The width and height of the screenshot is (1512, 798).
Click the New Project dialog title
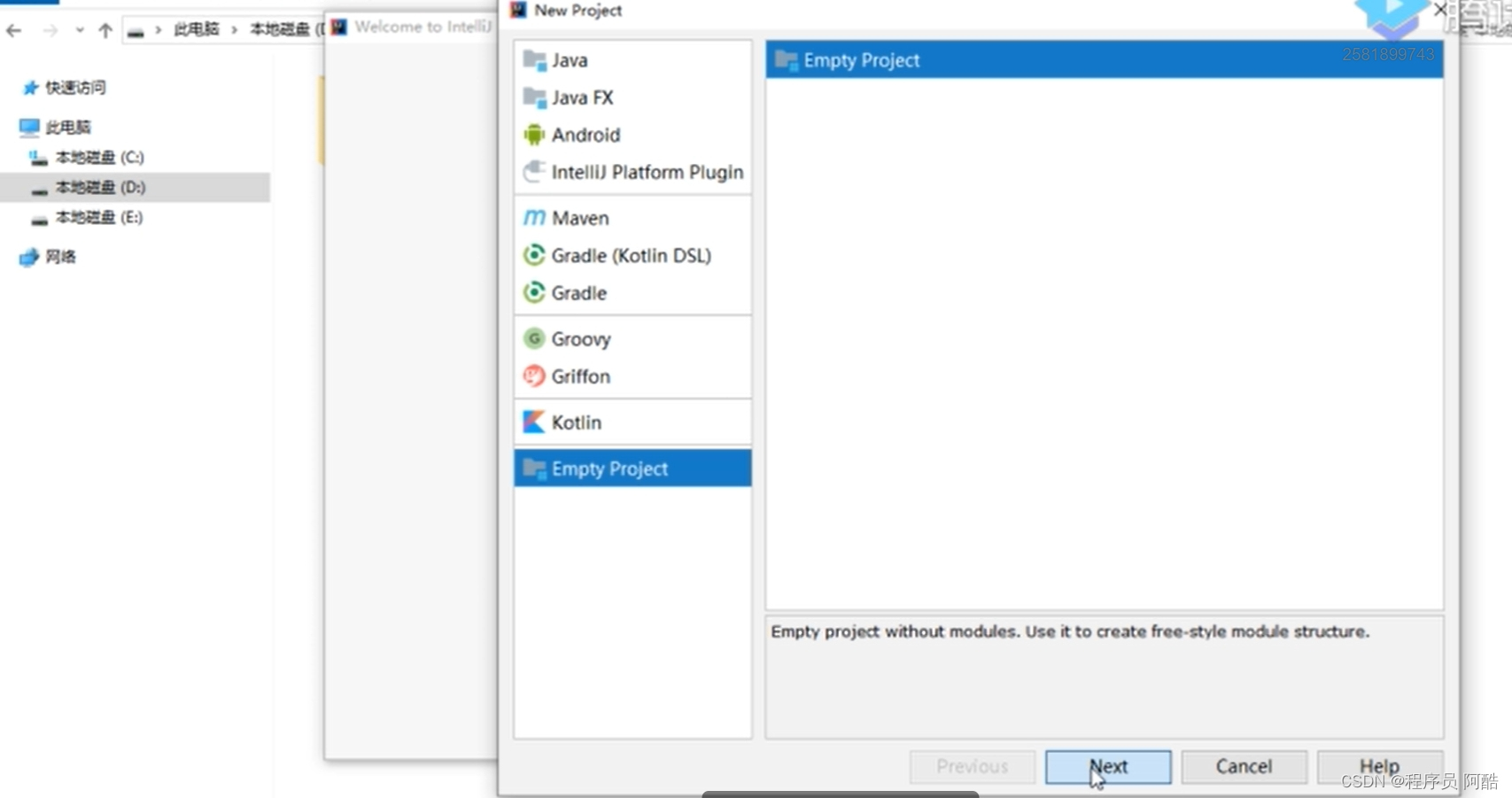(x=578, y=11)
